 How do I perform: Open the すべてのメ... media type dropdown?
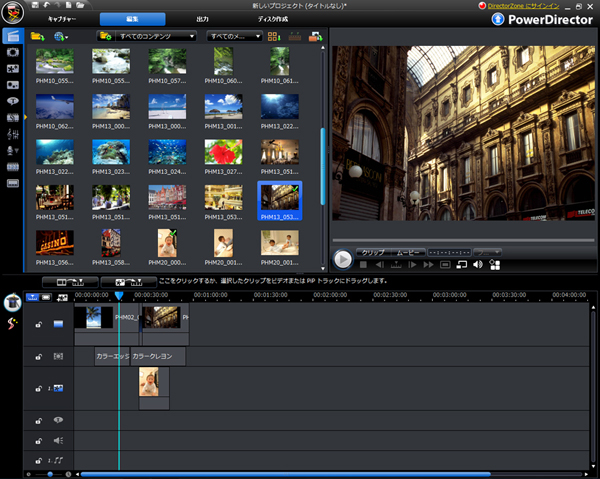[x=235, y=36]
